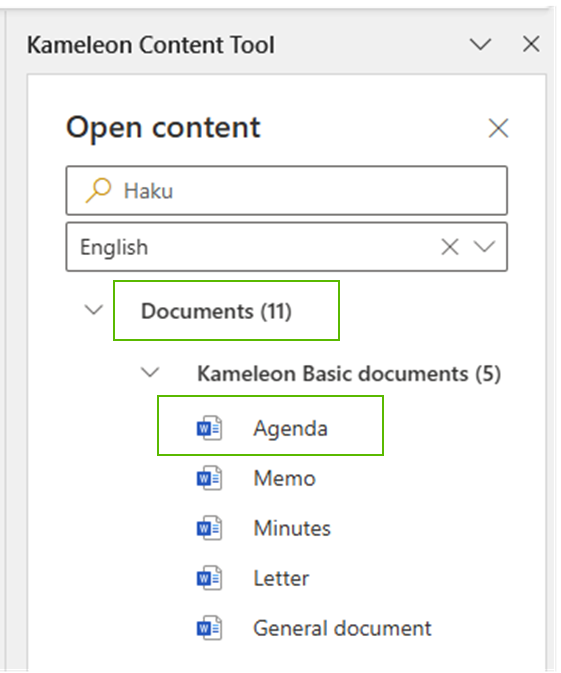
Task: Open the Memo document
Action: tap(284, 478)
